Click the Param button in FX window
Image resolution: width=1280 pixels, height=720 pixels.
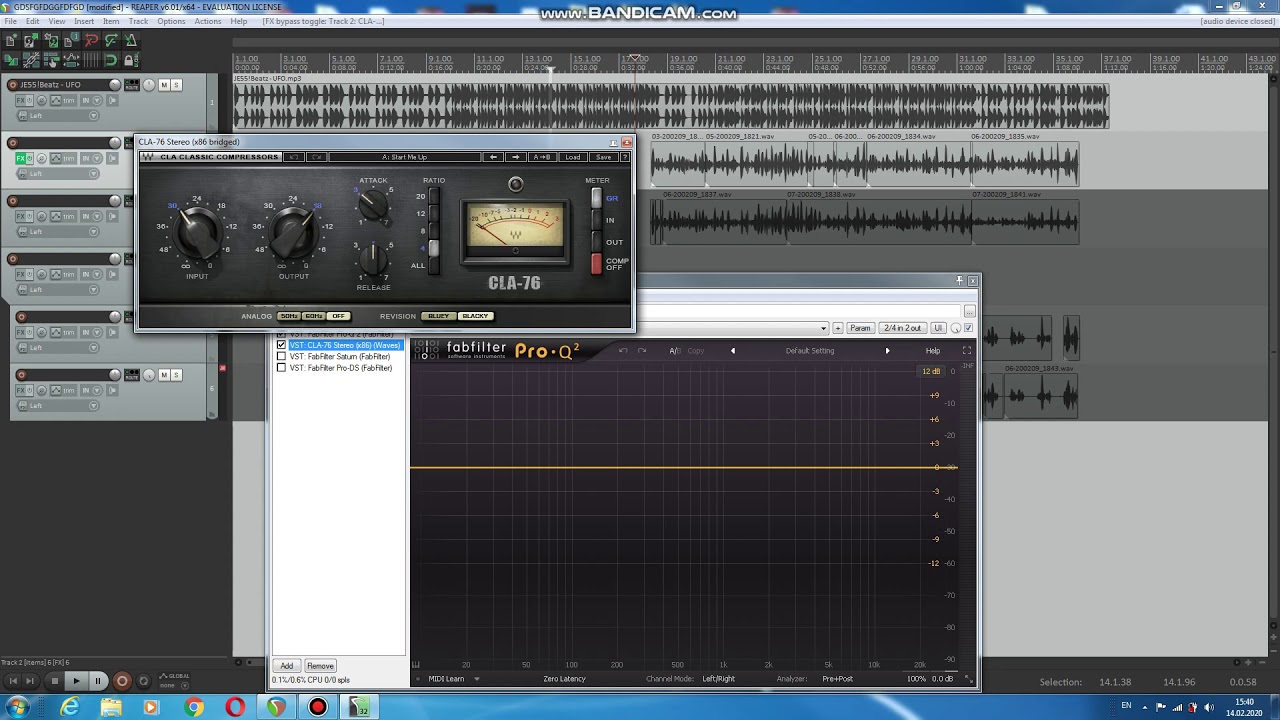point(860,328)
